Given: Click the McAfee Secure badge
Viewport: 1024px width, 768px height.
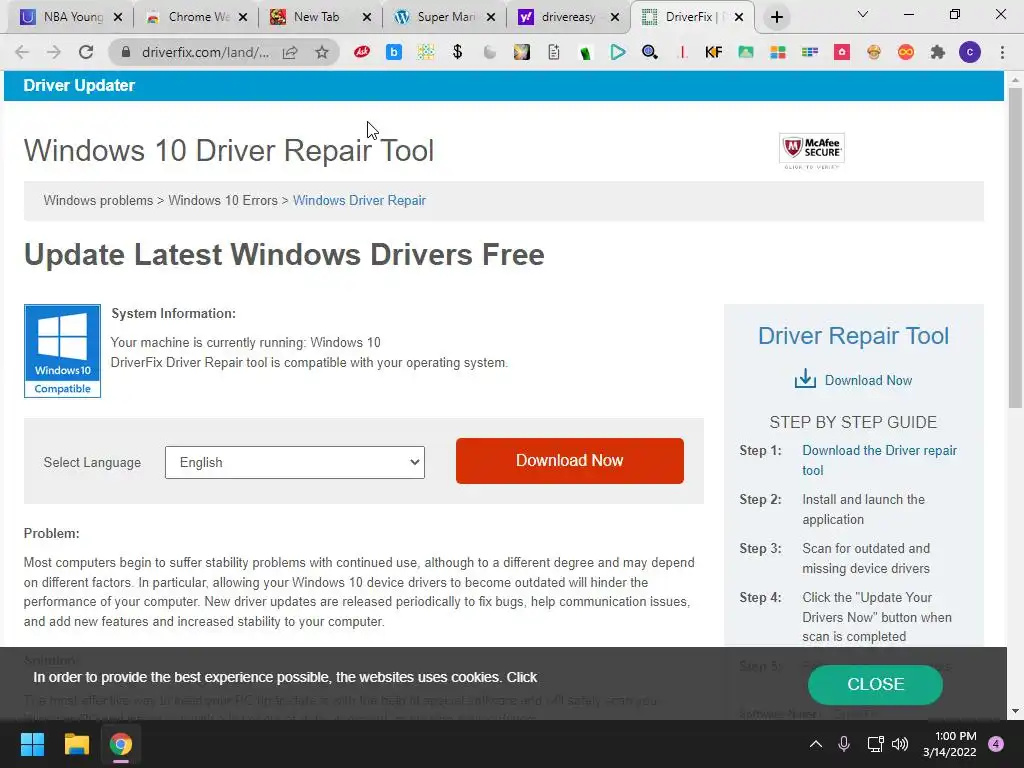Looking at the screenshot, I should point(812,151).
